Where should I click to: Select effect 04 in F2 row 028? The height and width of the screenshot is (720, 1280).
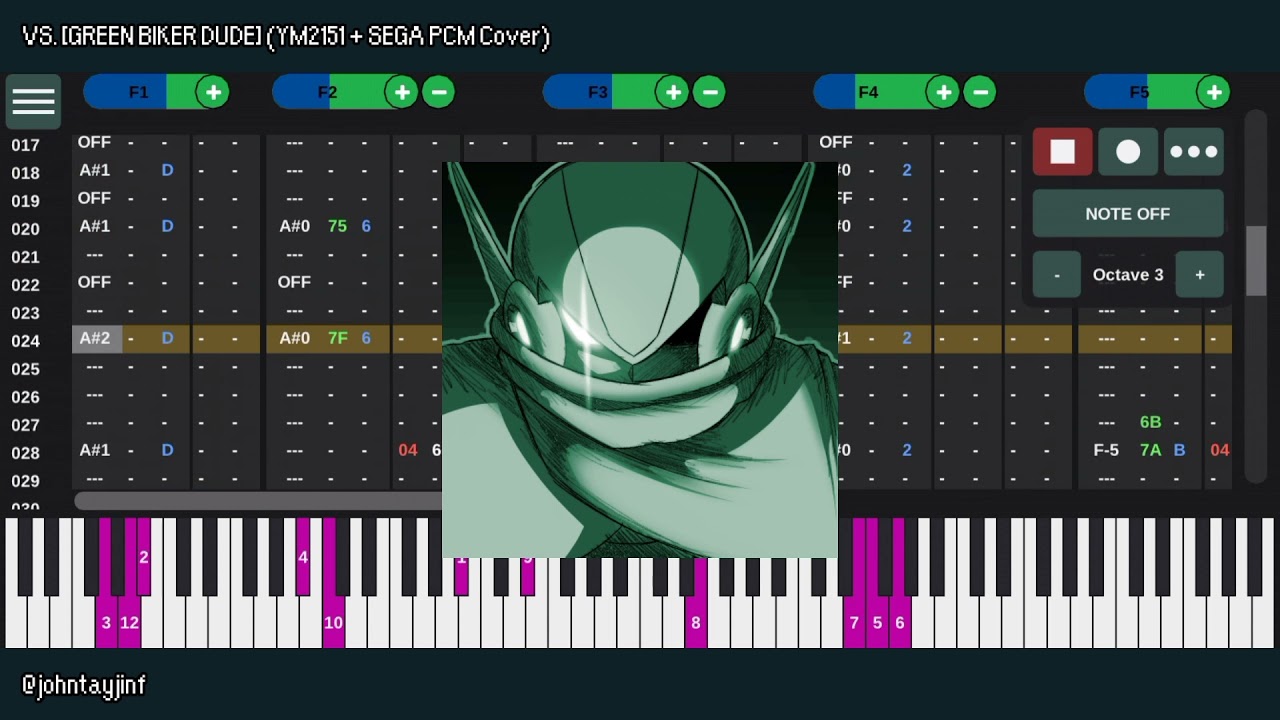(408, 451)
